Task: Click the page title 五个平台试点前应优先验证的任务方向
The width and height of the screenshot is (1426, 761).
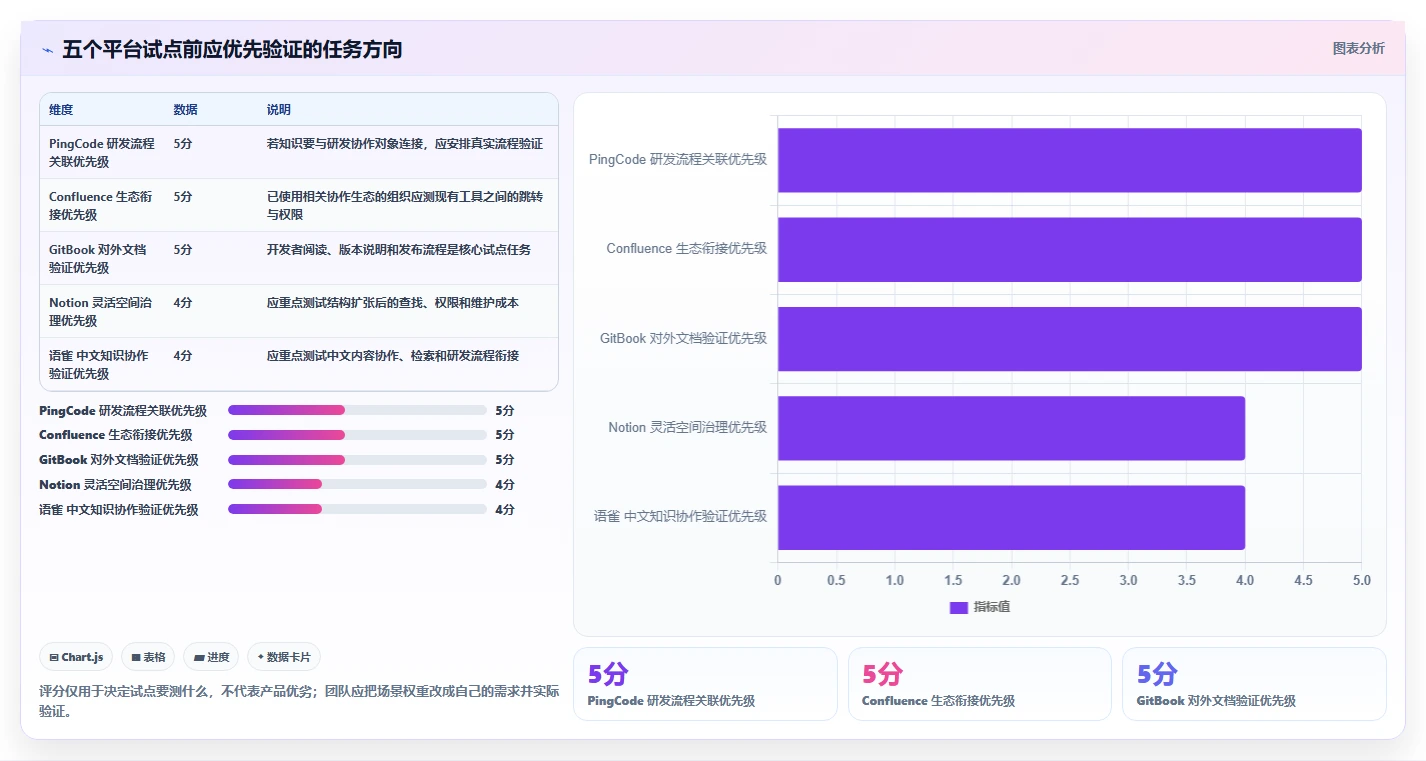Action: 232,49
